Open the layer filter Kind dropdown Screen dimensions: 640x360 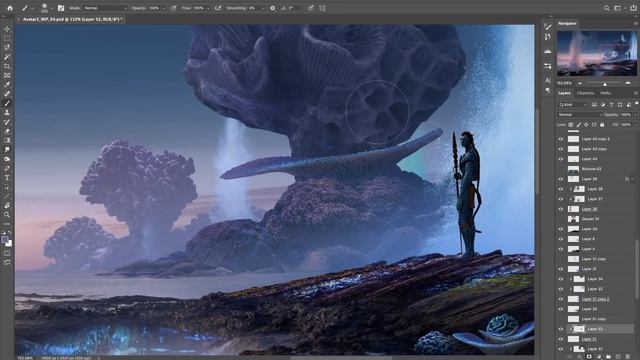pos(573,105)
